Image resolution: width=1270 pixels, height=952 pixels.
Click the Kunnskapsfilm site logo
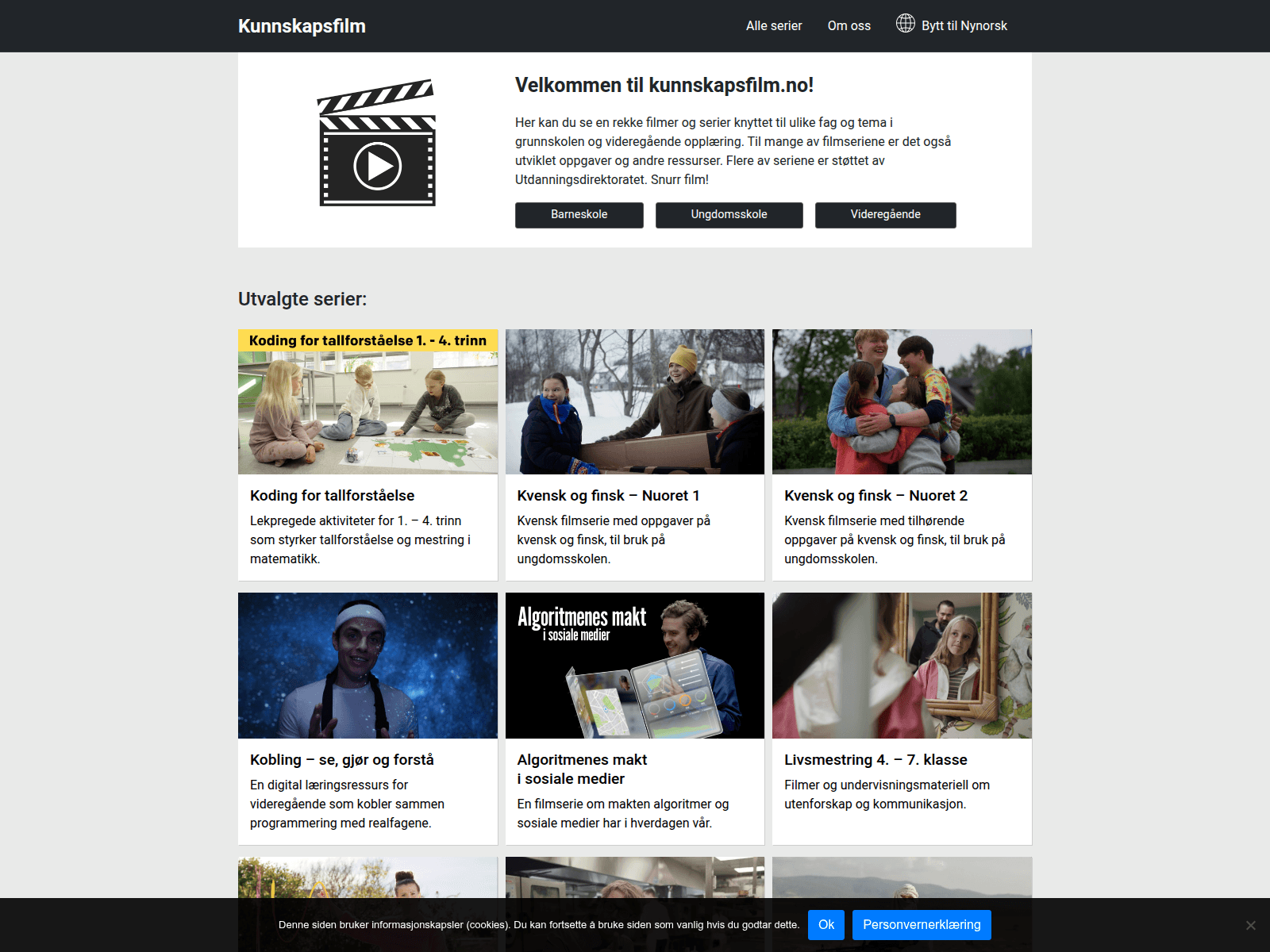[x=302, y=26]
